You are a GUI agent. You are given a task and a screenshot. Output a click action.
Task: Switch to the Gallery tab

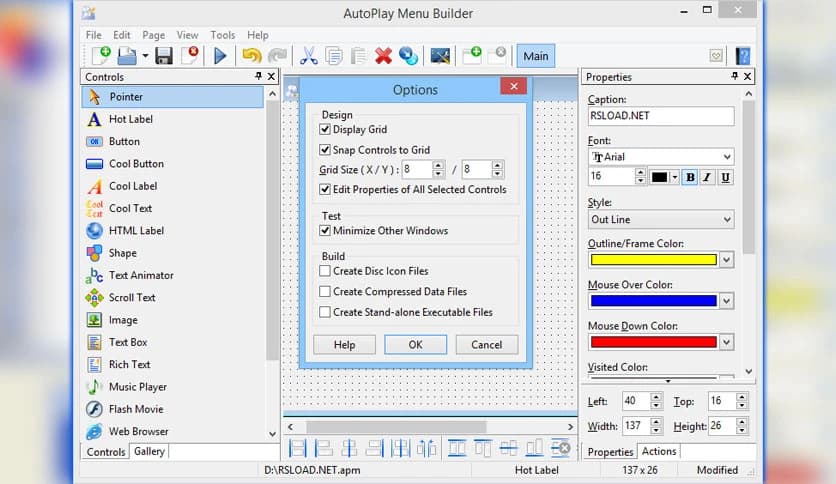coord(149,451)
